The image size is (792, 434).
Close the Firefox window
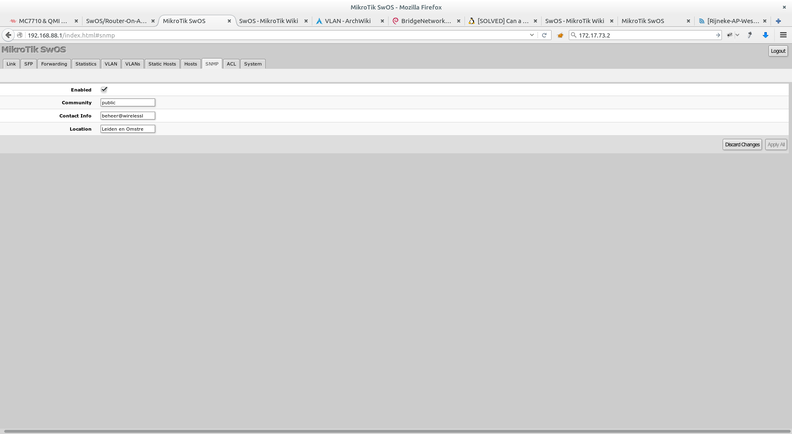point(784,7)
